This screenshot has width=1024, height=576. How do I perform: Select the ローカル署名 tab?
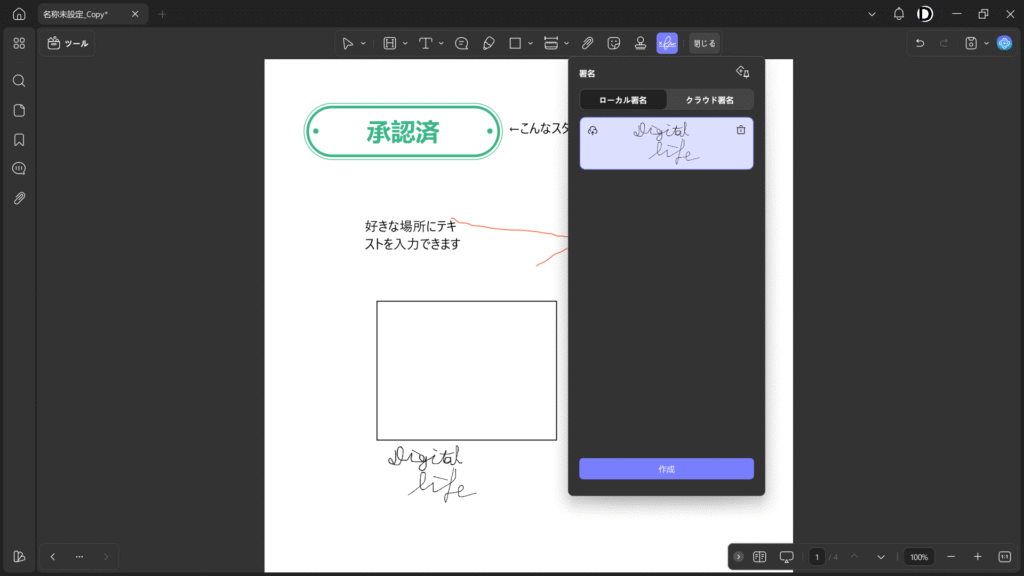coord(623,100)
